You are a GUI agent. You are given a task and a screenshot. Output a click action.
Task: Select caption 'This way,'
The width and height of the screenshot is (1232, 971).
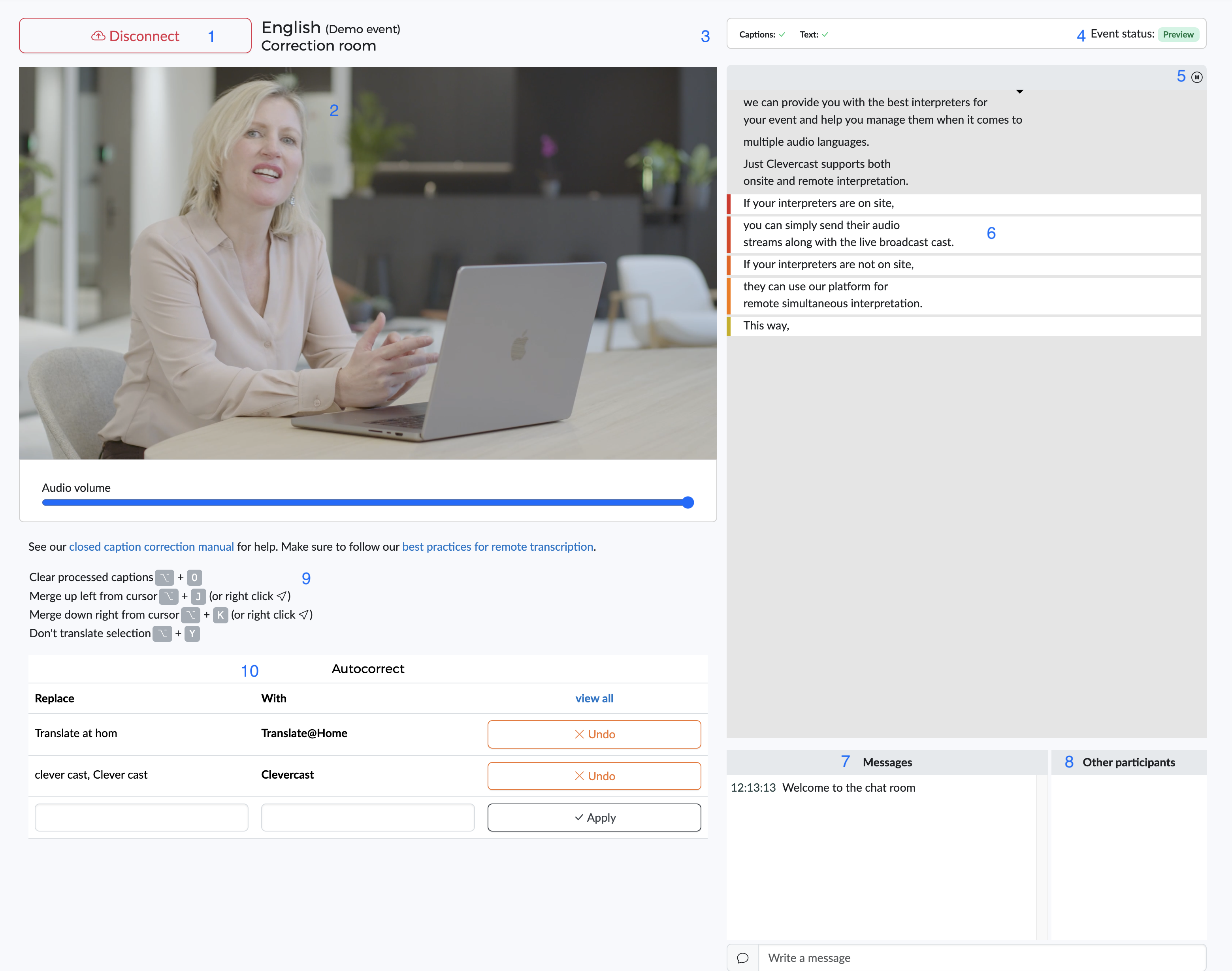(964, 326)
